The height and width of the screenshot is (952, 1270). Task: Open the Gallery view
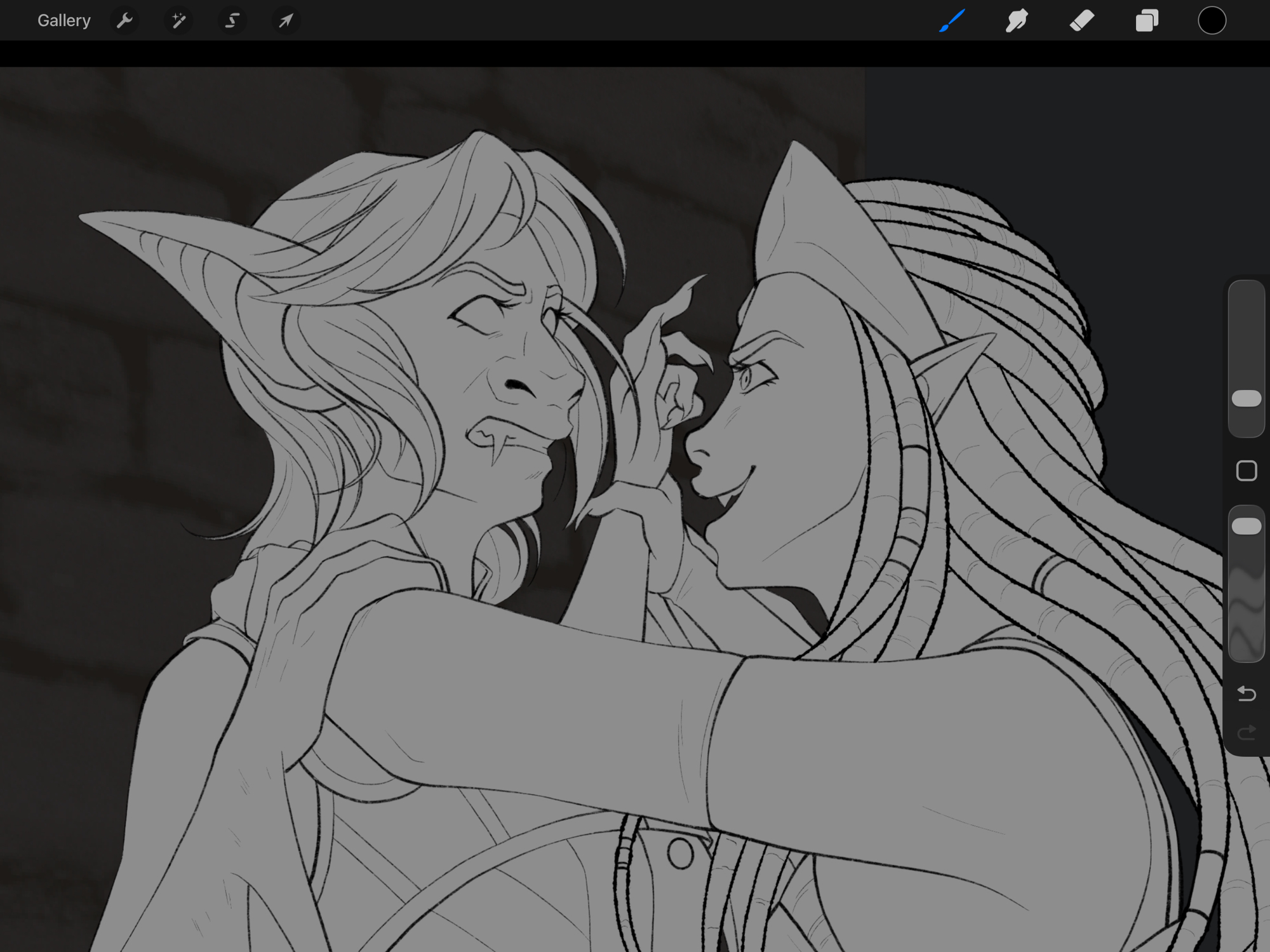pyautogui.click(x=63, y=21)
